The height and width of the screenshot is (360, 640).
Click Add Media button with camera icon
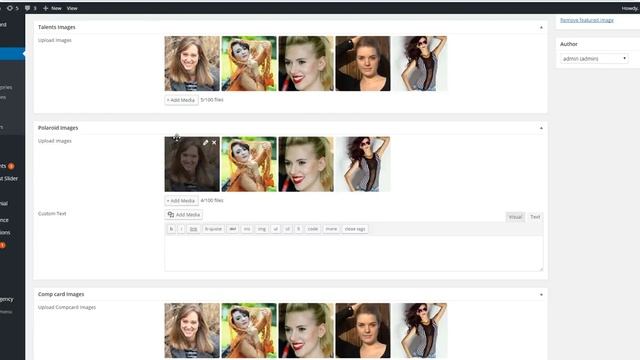pos(184,215)
